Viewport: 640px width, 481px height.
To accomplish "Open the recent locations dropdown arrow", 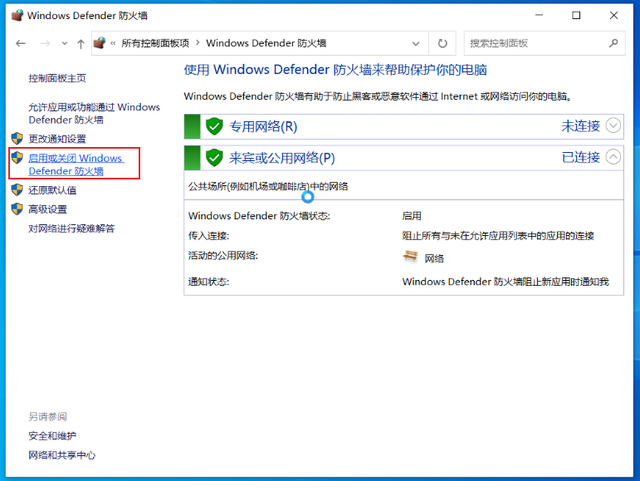I will (64, 43).
